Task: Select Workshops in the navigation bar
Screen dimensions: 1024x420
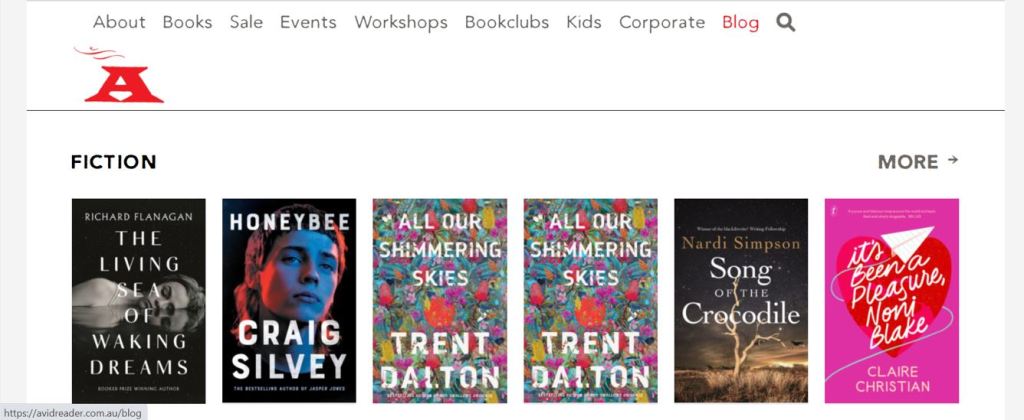Action: (401, 22)
